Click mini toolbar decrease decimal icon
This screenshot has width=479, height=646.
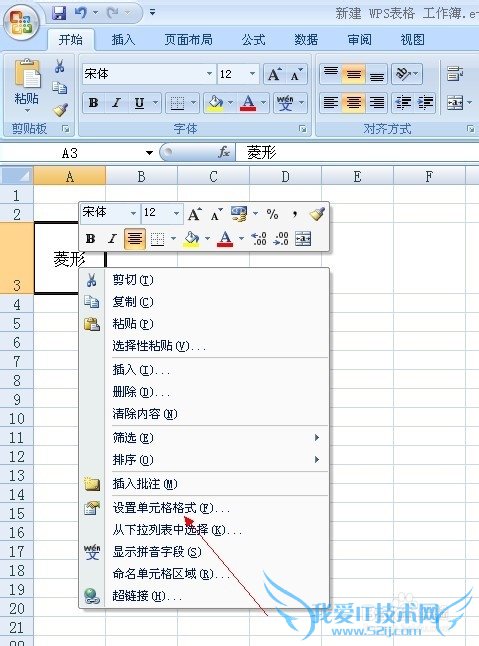(281, 239)
